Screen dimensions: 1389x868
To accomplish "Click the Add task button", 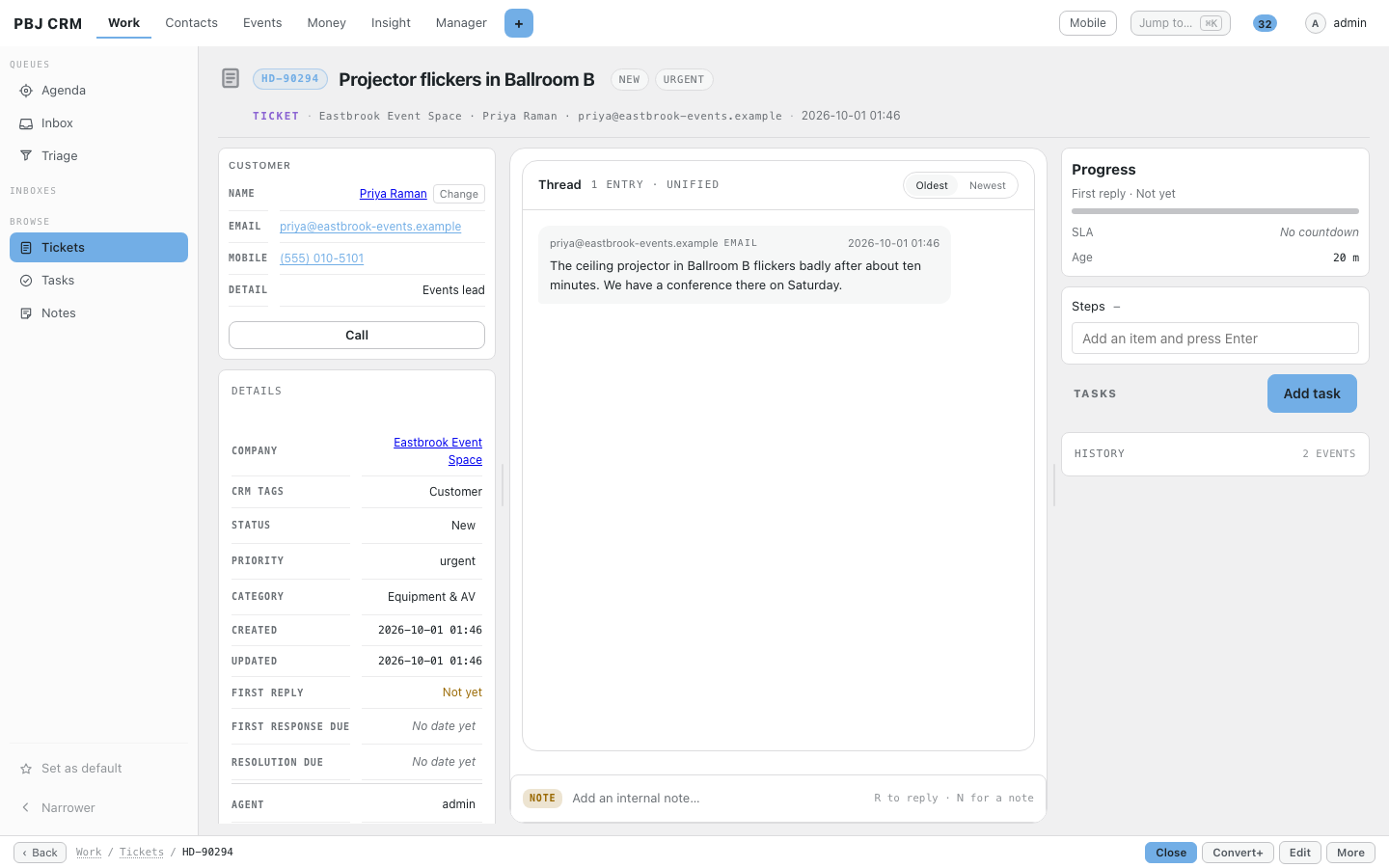I will (x=1312, y=393).
